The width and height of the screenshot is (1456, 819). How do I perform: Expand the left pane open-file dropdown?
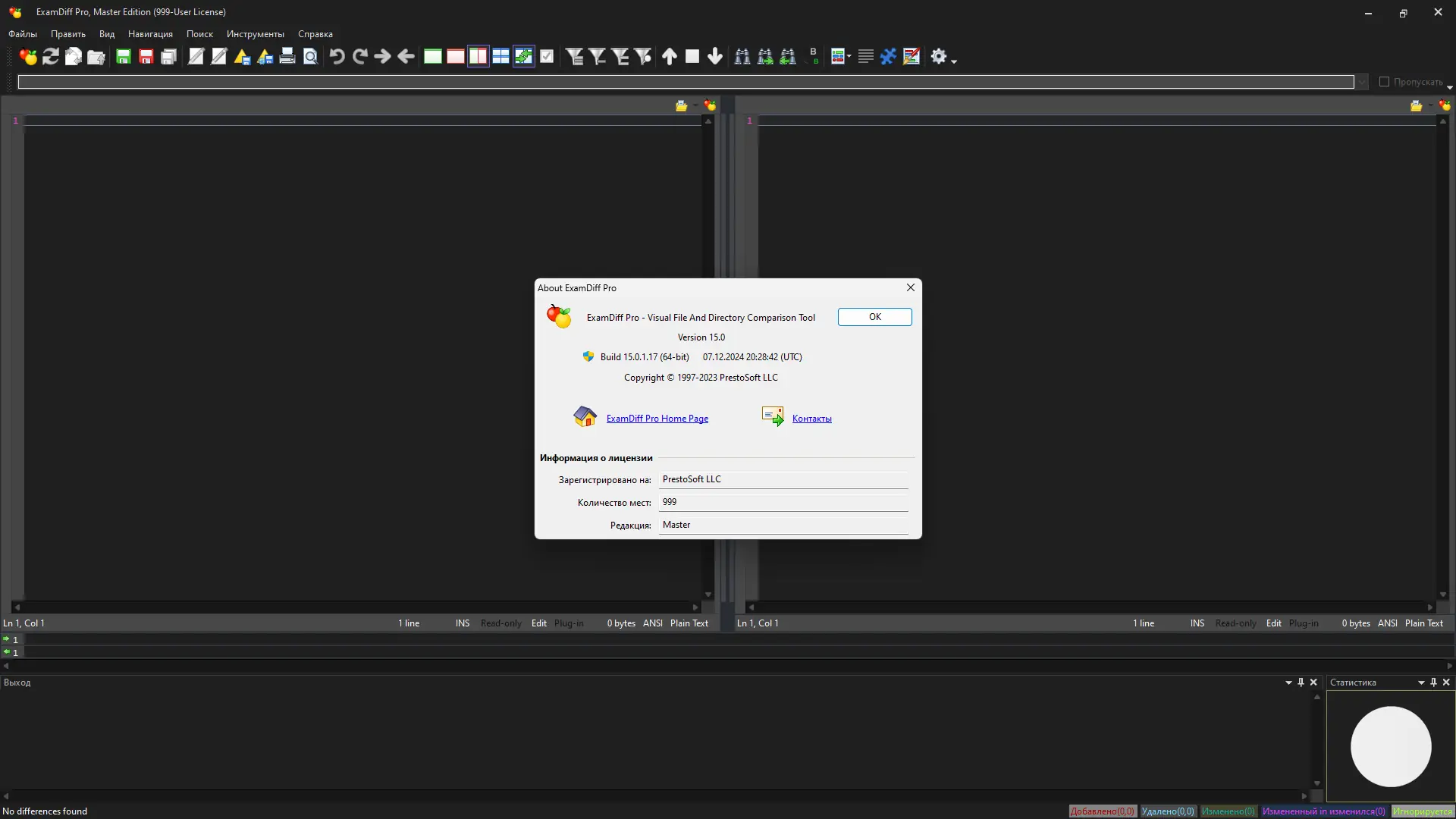tap(694, 106)
